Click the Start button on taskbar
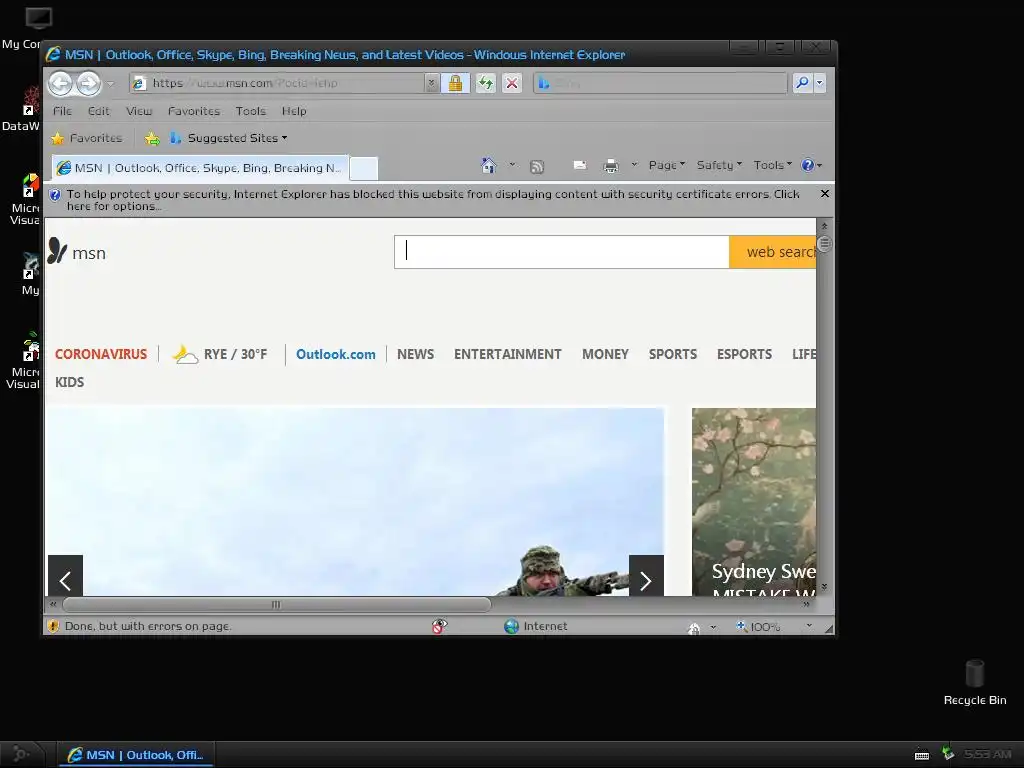Screen dimensions: 1024x768 (21, 754)
